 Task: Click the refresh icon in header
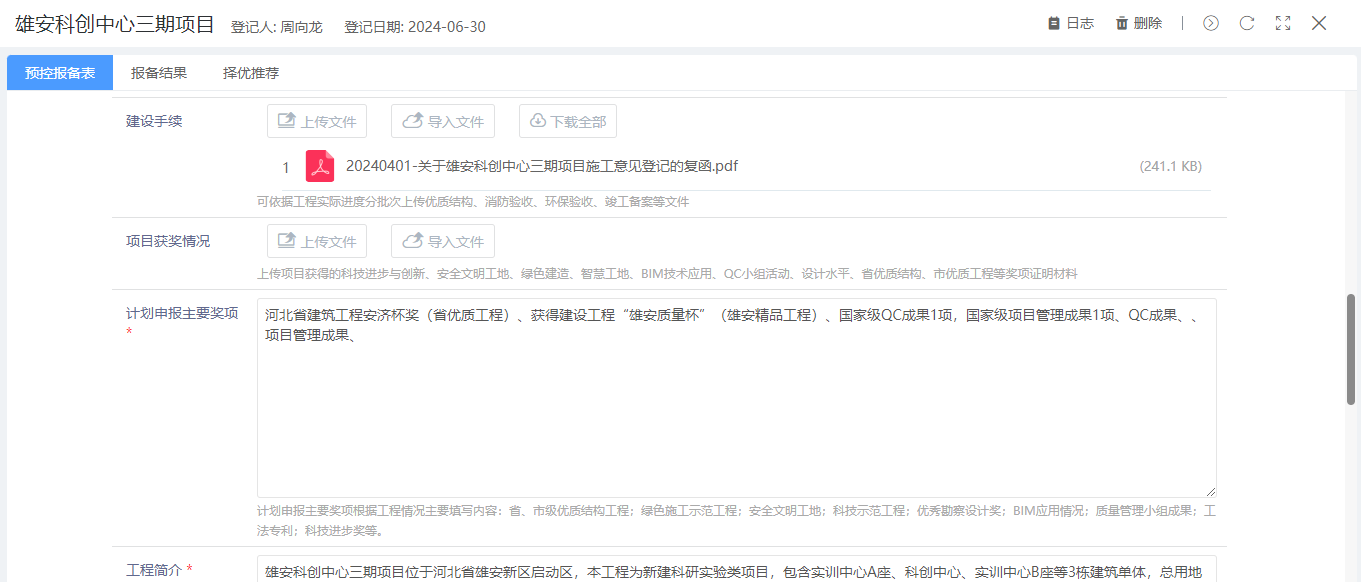click(x=1247, y=23)
